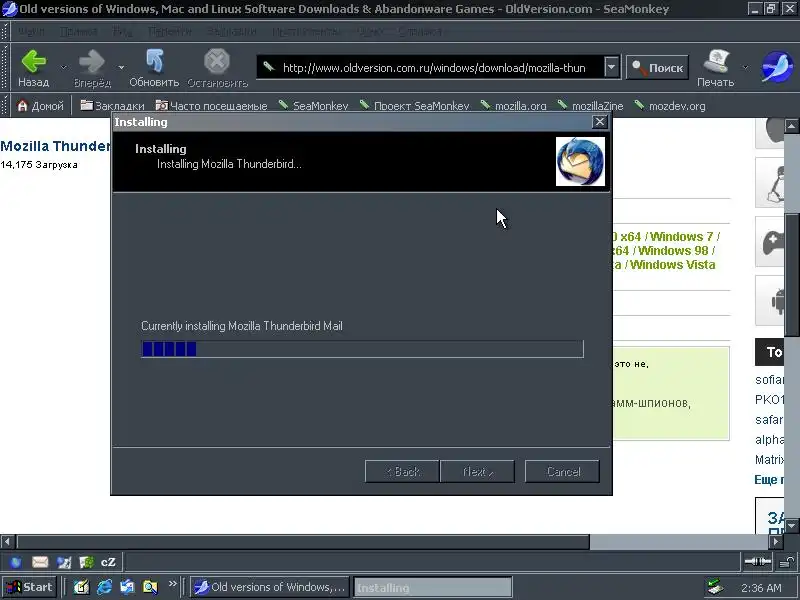This screenshot has height=600, width=800.
Task: Click the Поиск search button
Action: pyautogui.click(x=657, y=67)
